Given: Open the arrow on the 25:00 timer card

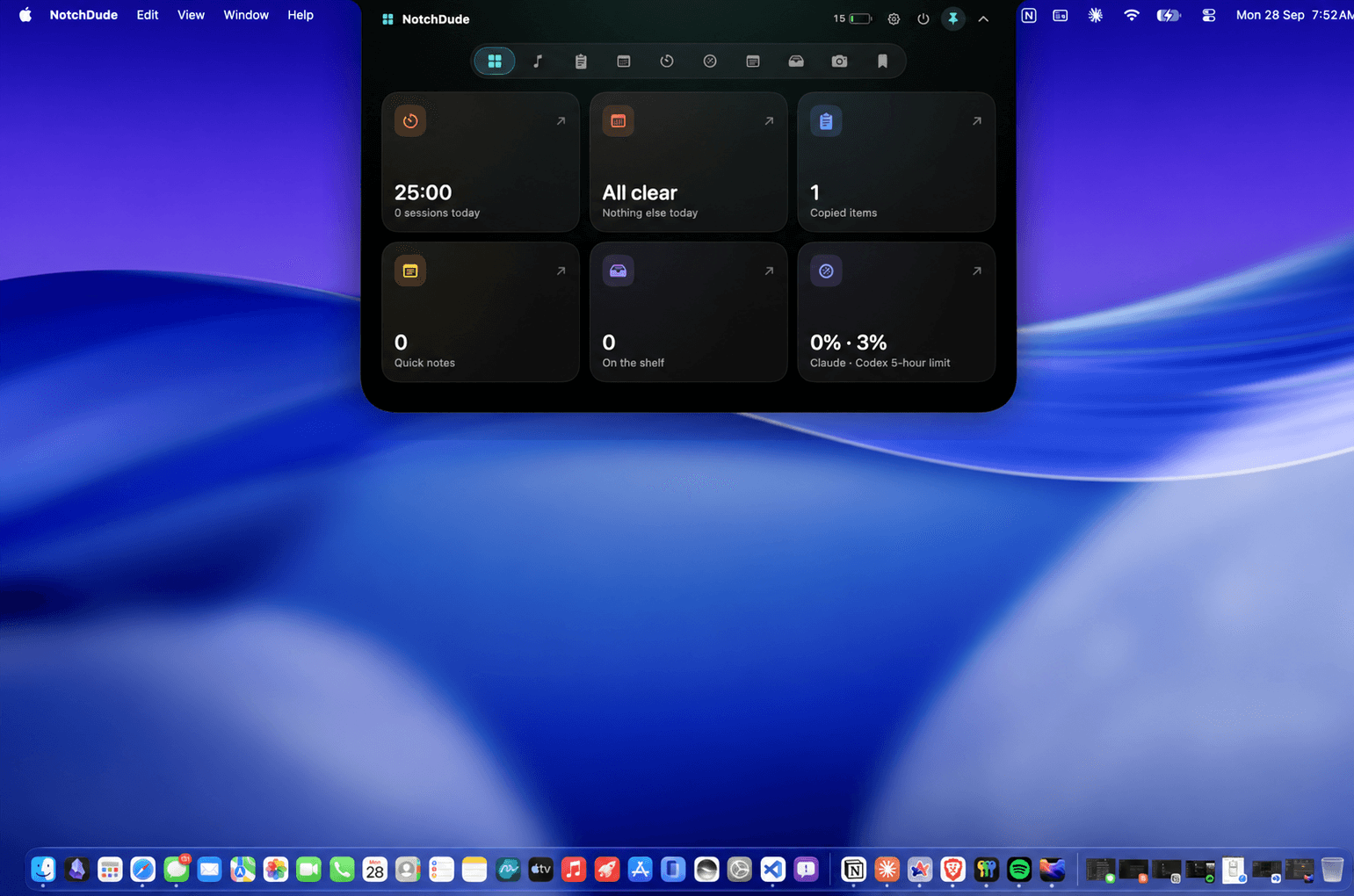Looking at the screenshot, I should [561, 121].
